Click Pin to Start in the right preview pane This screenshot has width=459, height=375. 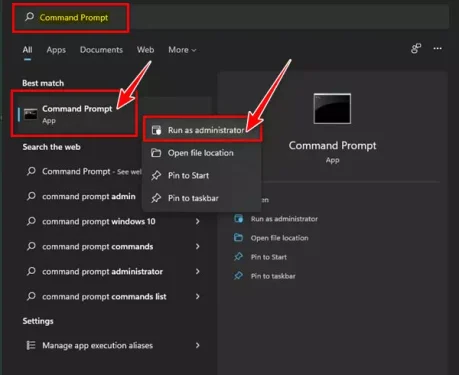point(269,257)
